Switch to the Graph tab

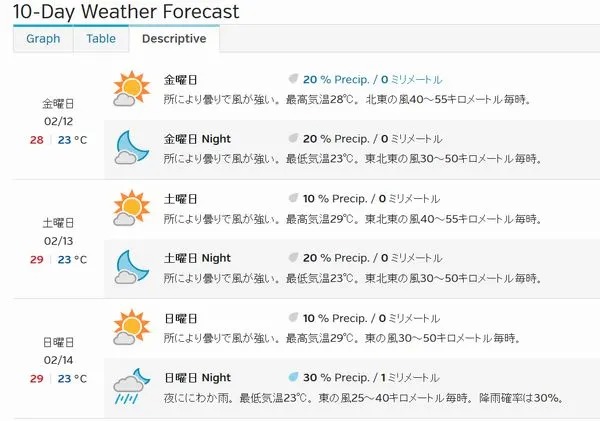43,39
